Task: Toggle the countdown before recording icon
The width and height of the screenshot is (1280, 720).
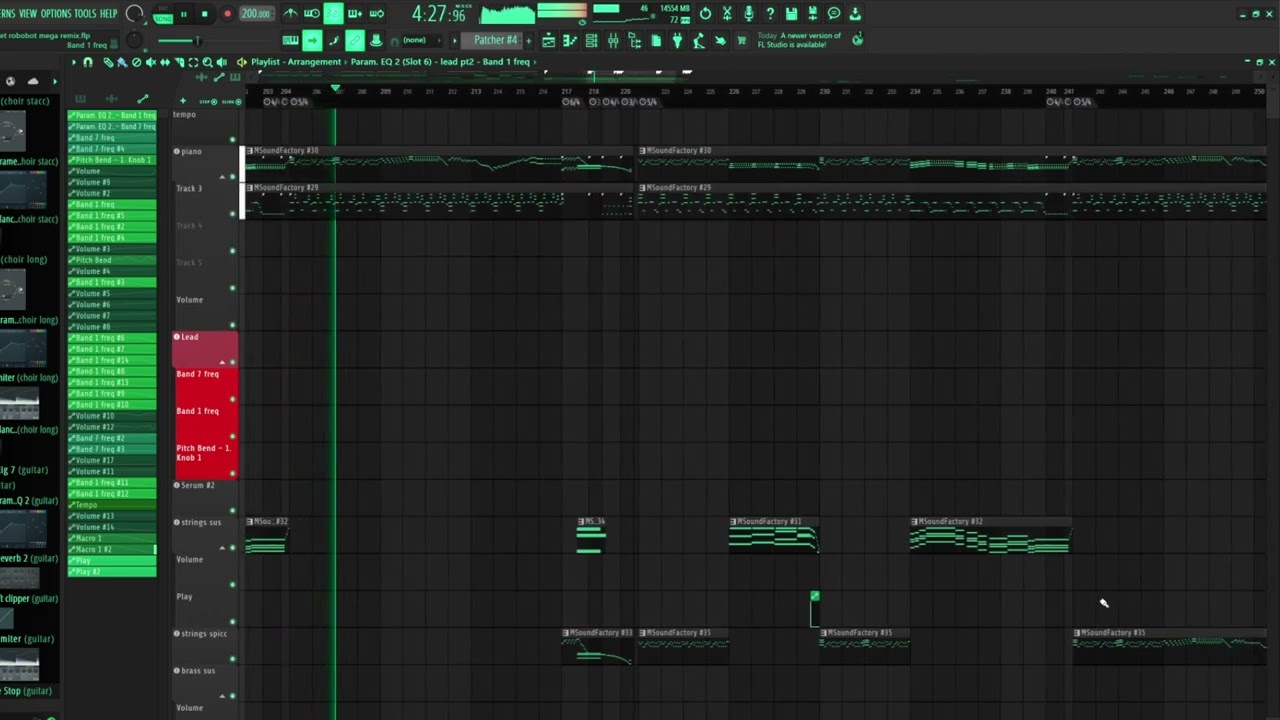Action: click(333, 14)
